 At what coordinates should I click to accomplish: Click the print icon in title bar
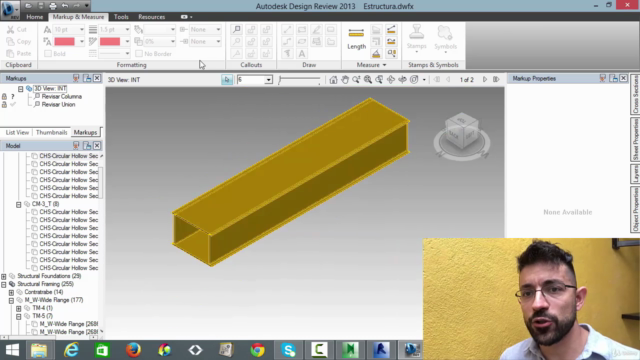click(x=53, y=6)
